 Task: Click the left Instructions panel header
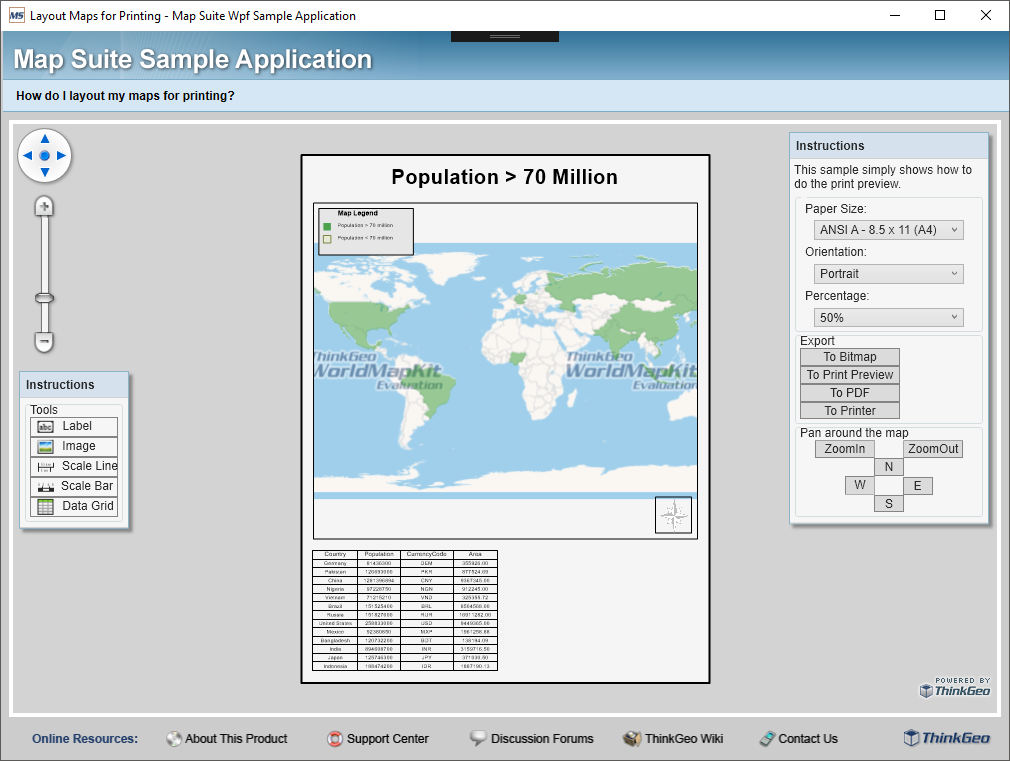[x=74, y=385]
